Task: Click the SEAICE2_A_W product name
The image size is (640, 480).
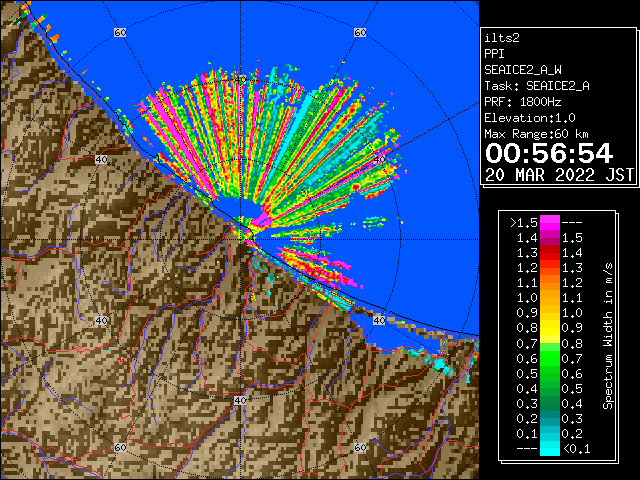Action: point(523,70)
